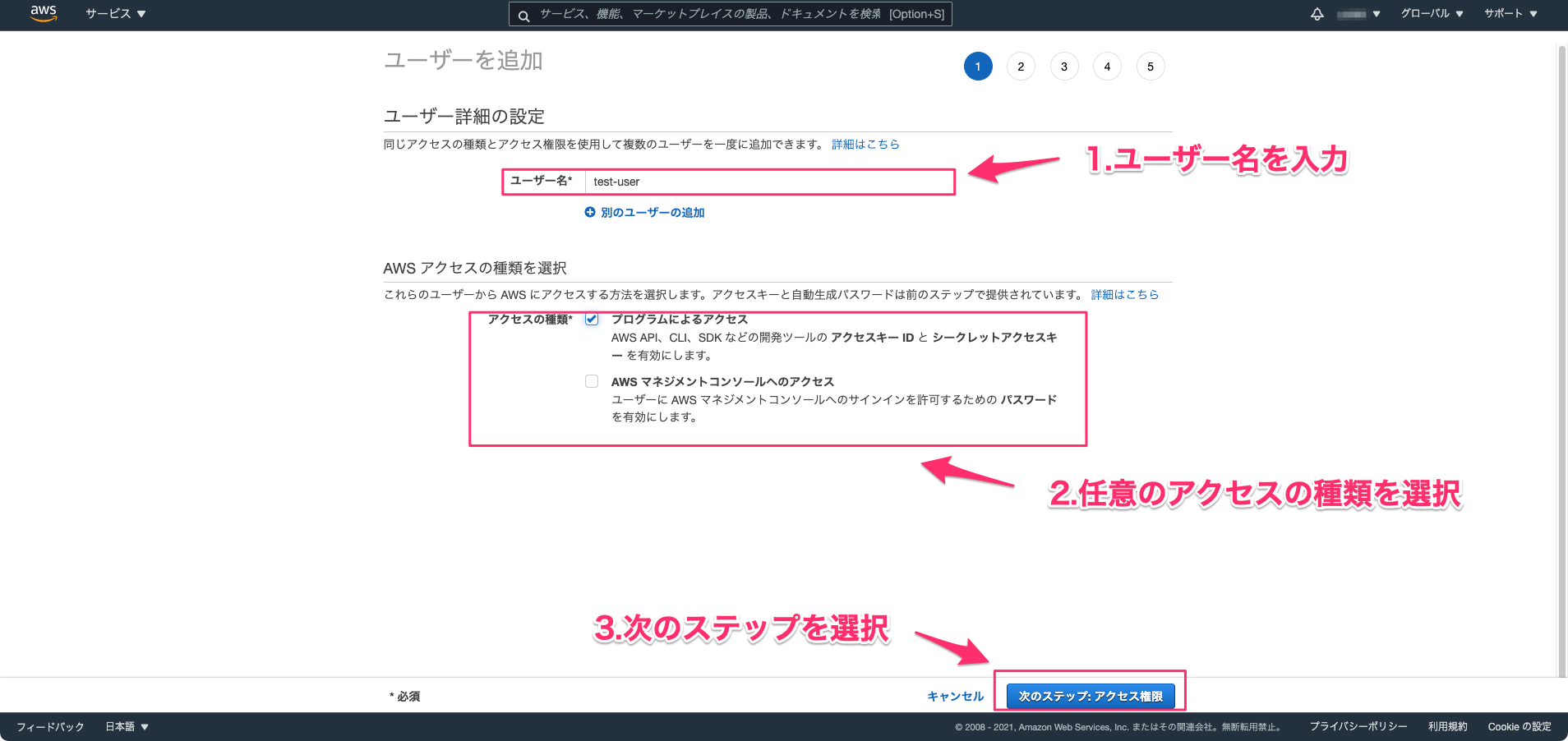Click the ユーザー名 input field
Screen dimensions: 1568x741
pos(769,182)
